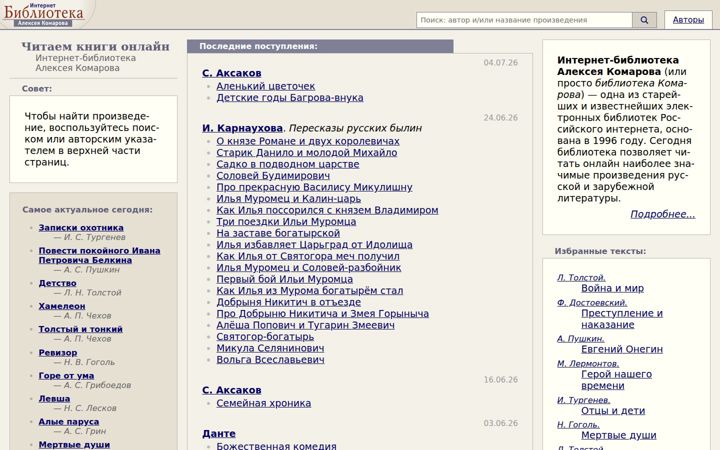Image resolution: width=720 pixels, height=450 pixels.
Task: Click the magnifying glass search button
Action: 644,20
